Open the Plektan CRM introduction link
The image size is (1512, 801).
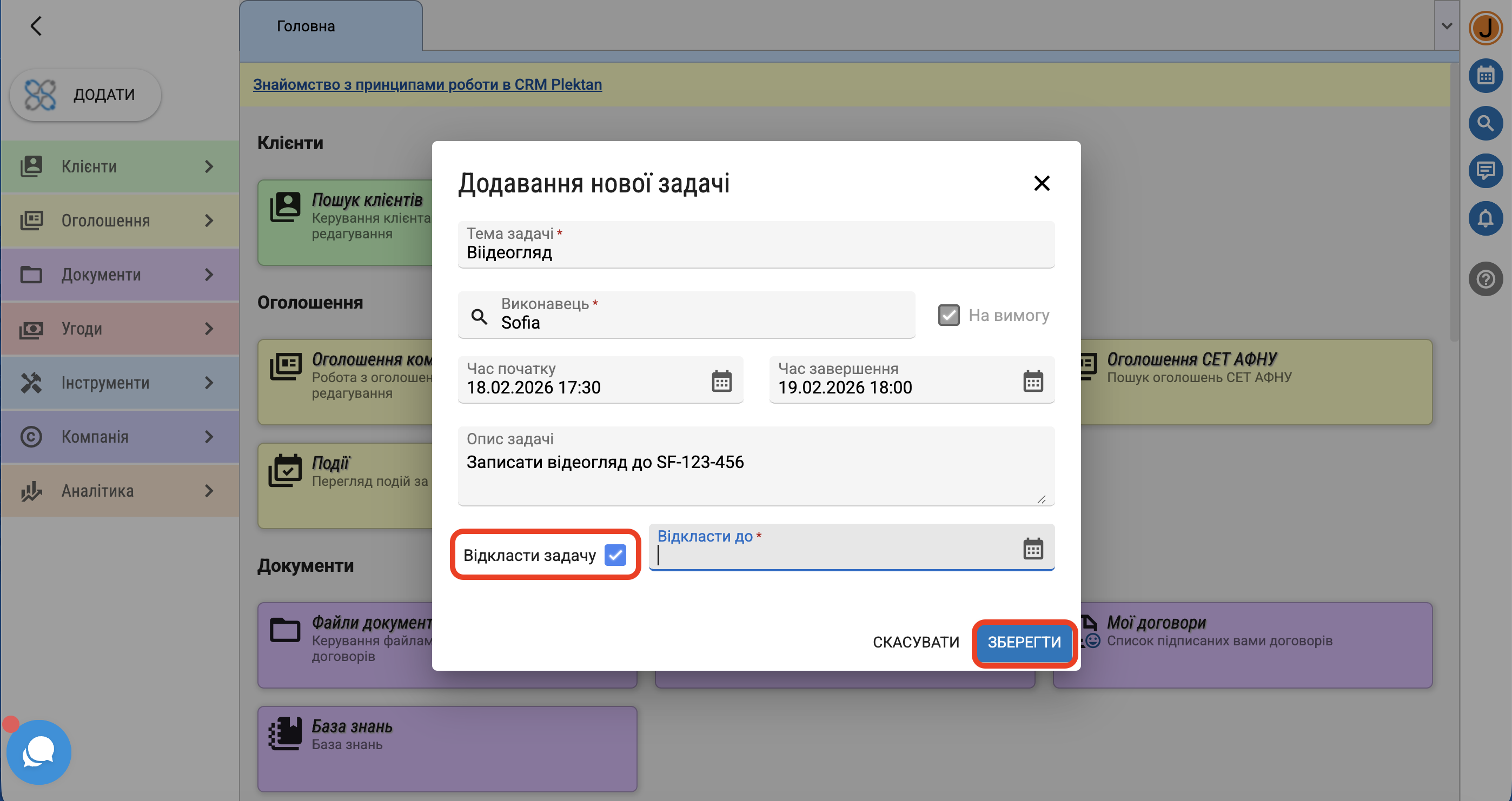pos(427,84)
